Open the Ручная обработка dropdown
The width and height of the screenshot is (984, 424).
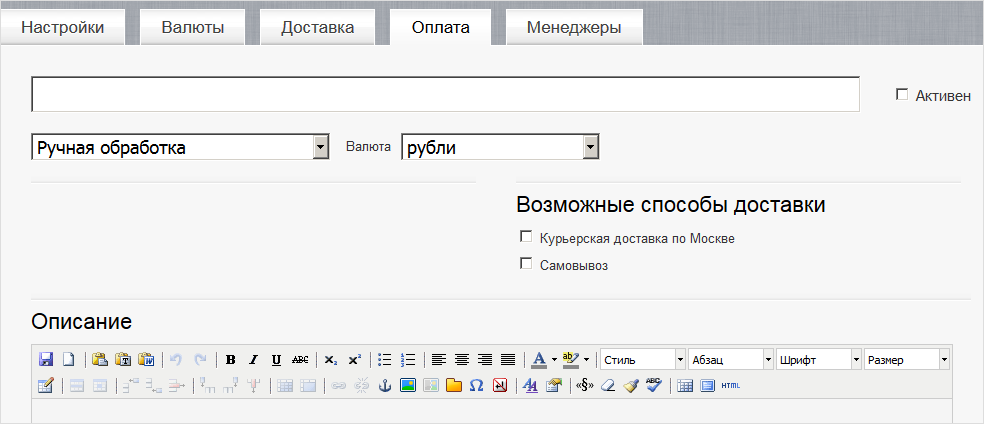click(320, 148)
